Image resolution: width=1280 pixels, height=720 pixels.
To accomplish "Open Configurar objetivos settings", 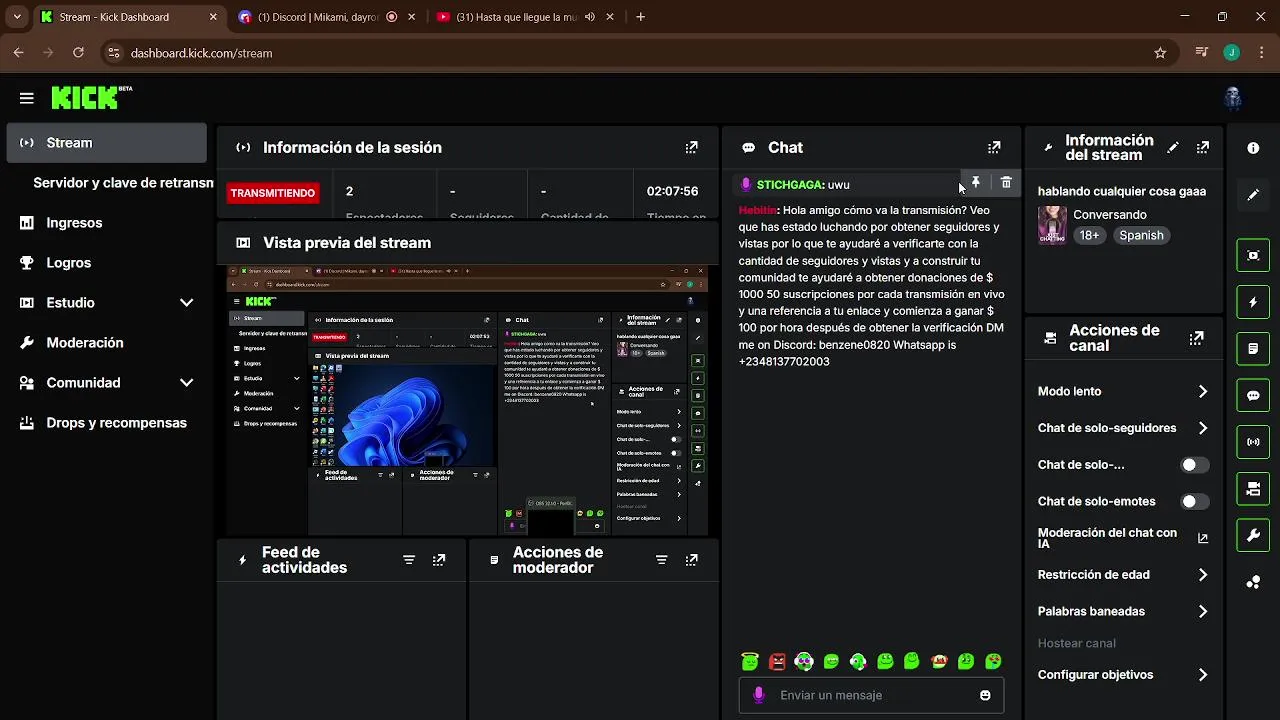I will point(1124,675).
